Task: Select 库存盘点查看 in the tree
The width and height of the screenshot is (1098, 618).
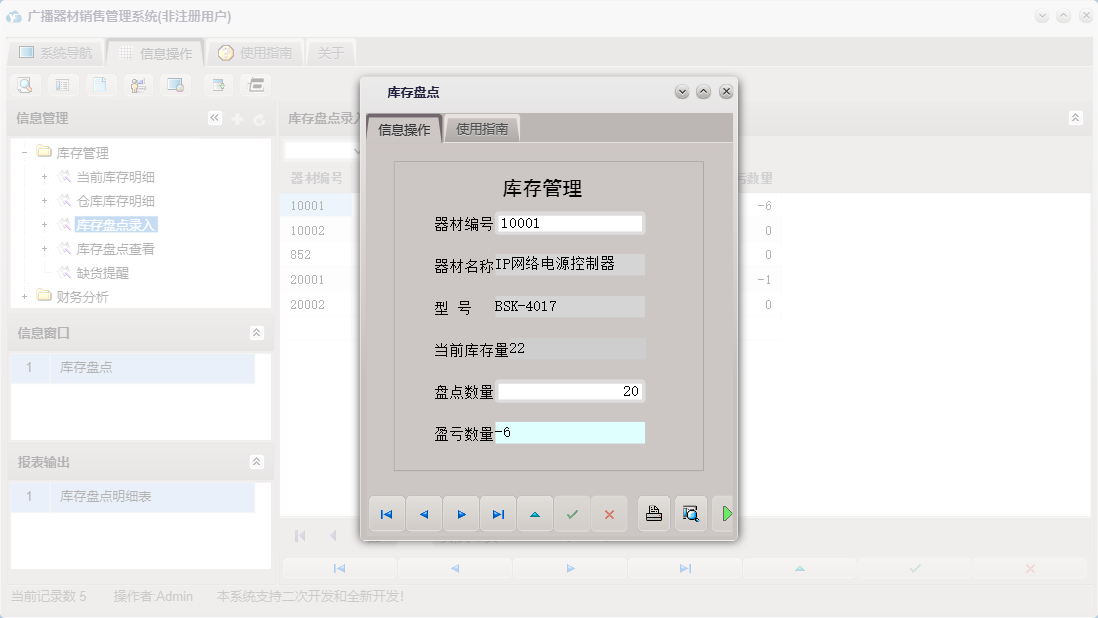Action: 113,249
